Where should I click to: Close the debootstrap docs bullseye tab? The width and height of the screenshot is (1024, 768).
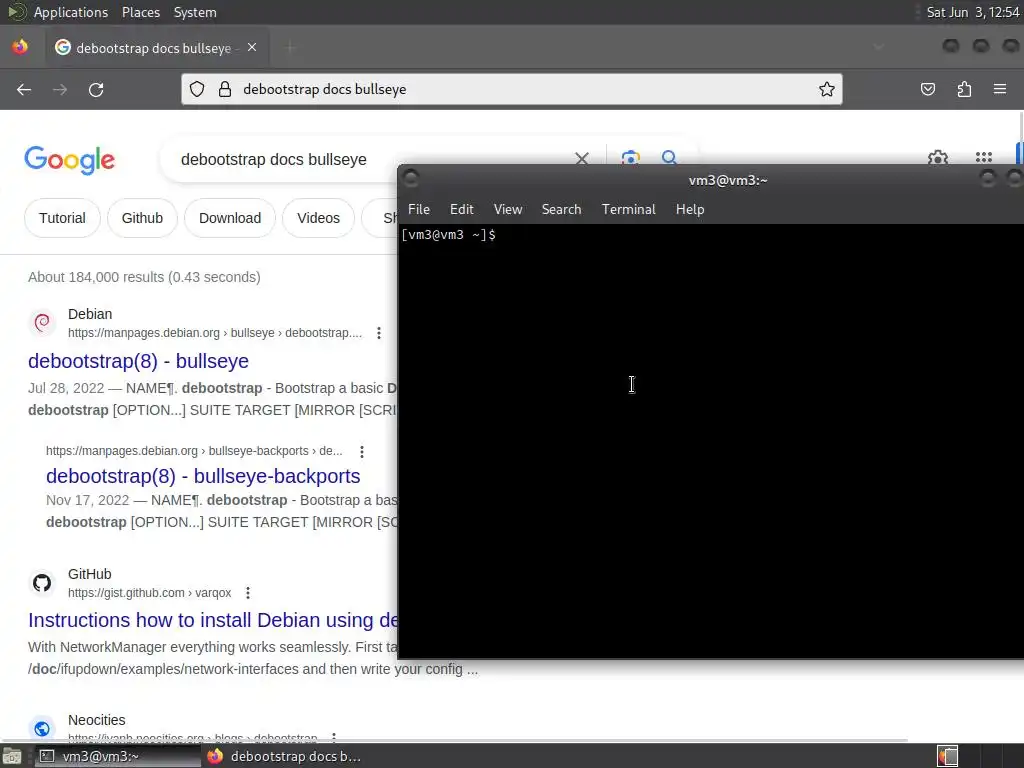click(252, 48)
